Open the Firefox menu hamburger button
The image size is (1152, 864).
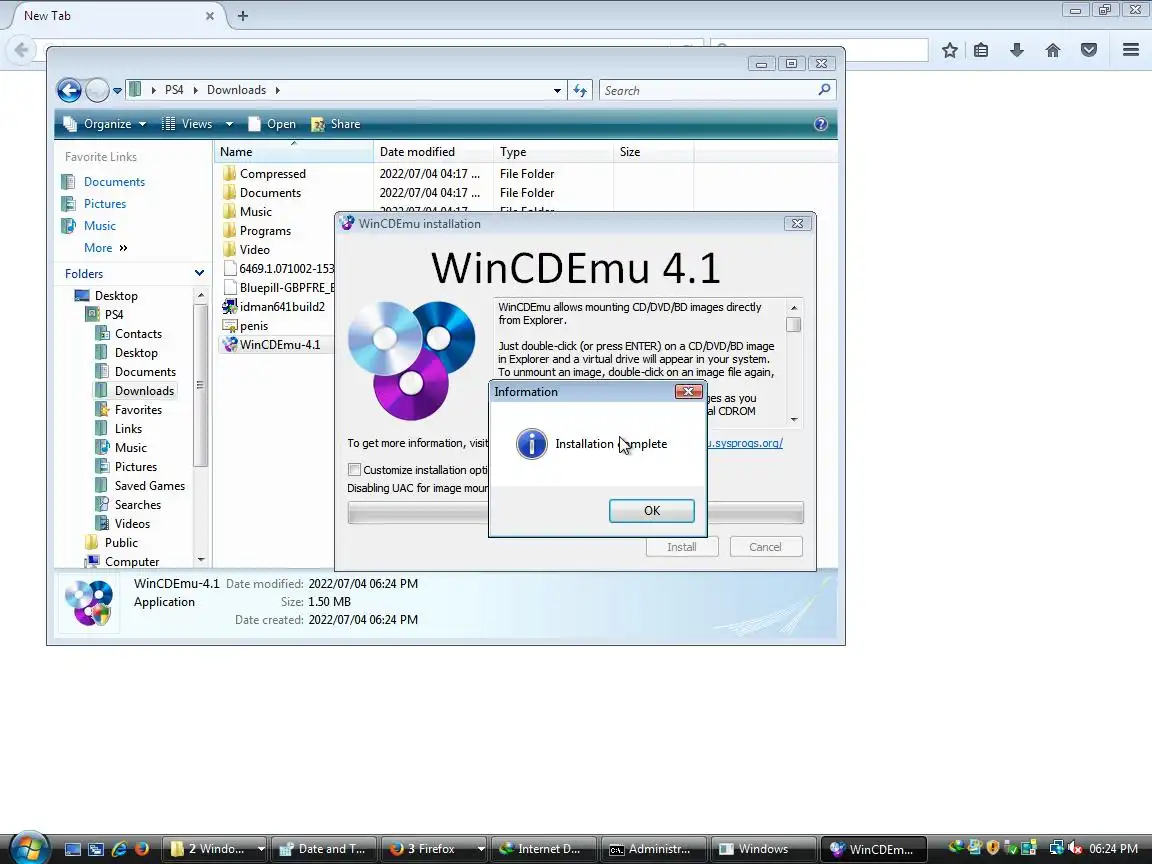pos(1131,50)
